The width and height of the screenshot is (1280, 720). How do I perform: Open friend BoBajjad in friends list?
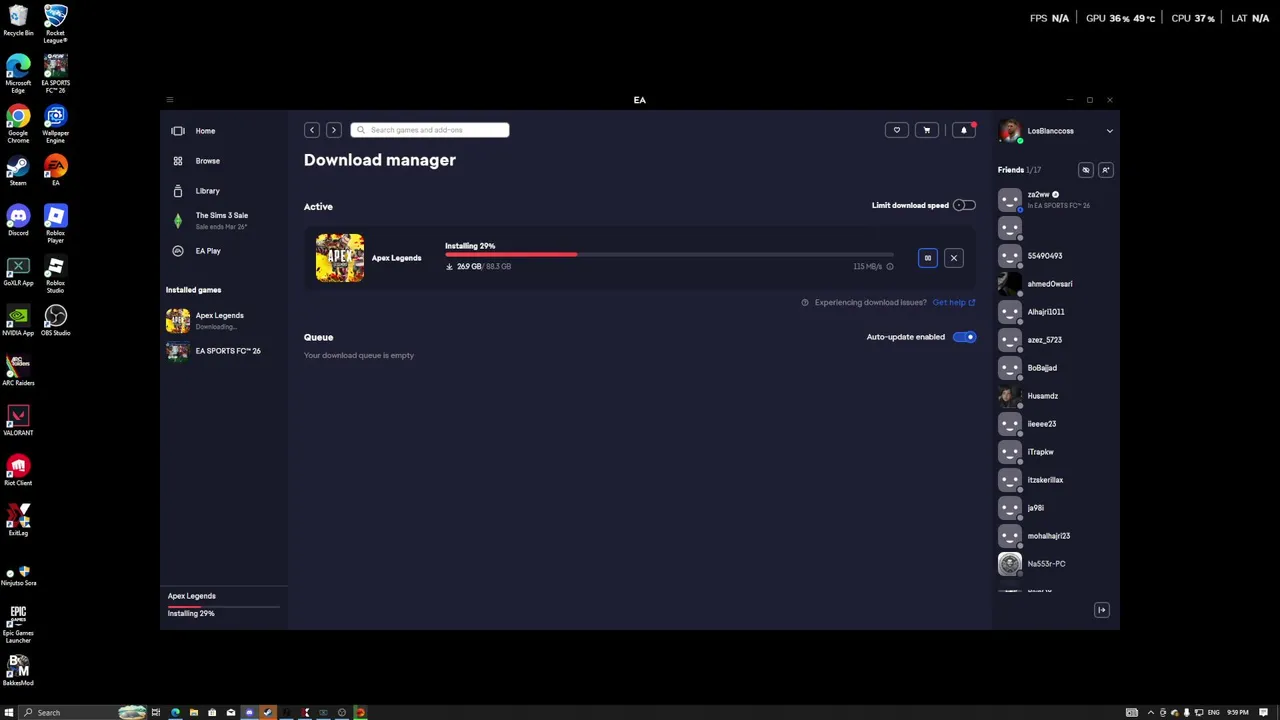1056,368
